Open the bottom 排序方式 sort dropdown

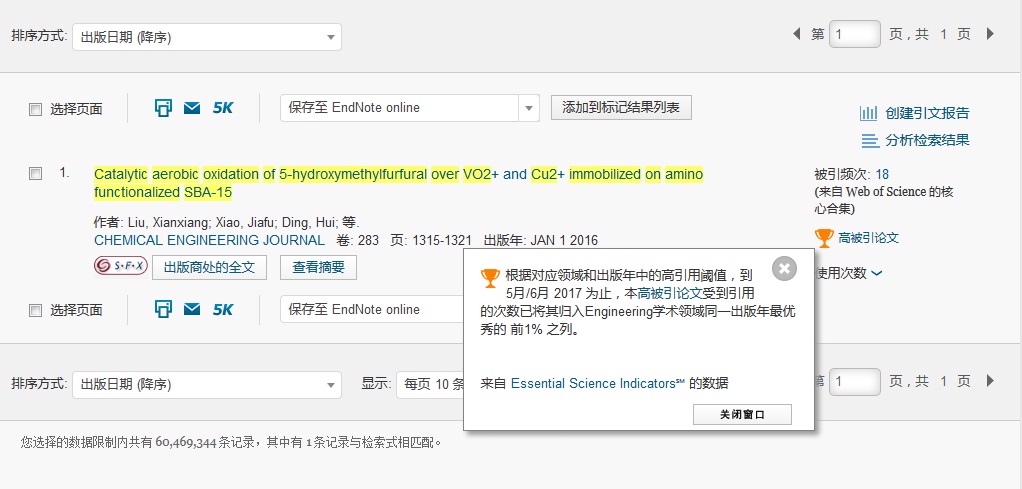point(206,384)
